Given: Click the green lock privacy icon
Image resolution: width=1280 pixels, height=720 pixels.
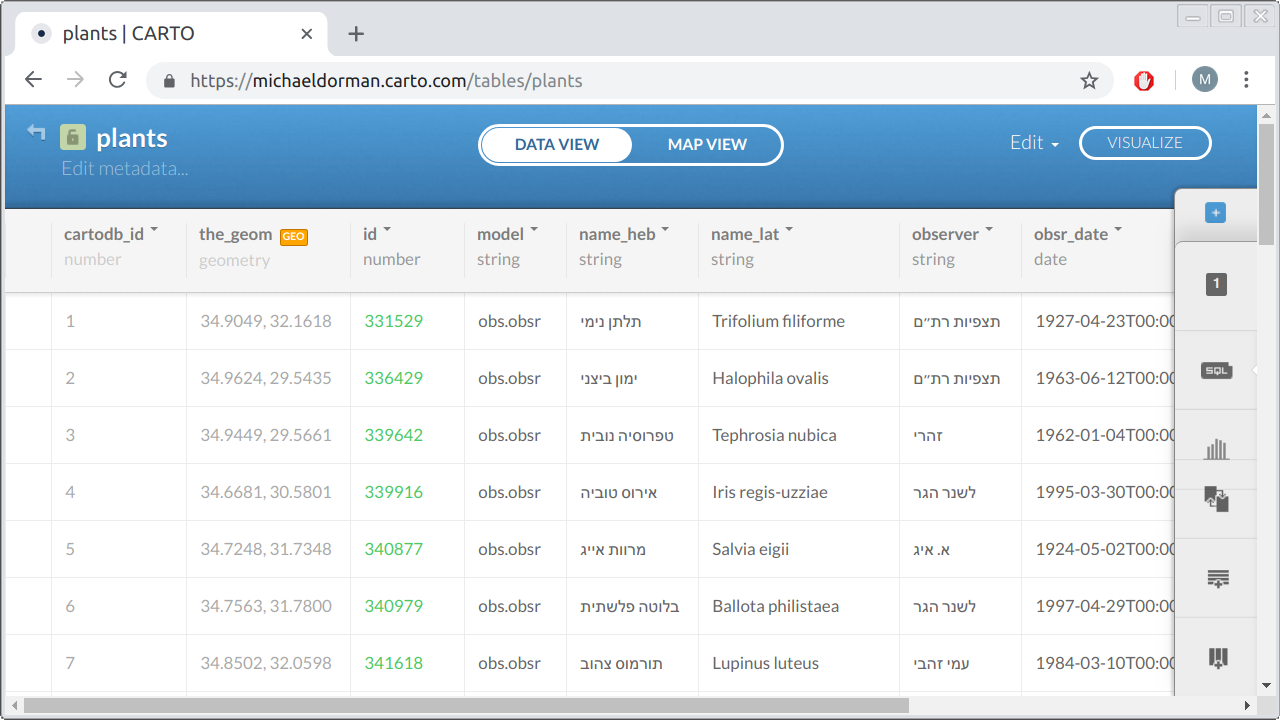Looking at the screenshot, I should tap(72, 137).
